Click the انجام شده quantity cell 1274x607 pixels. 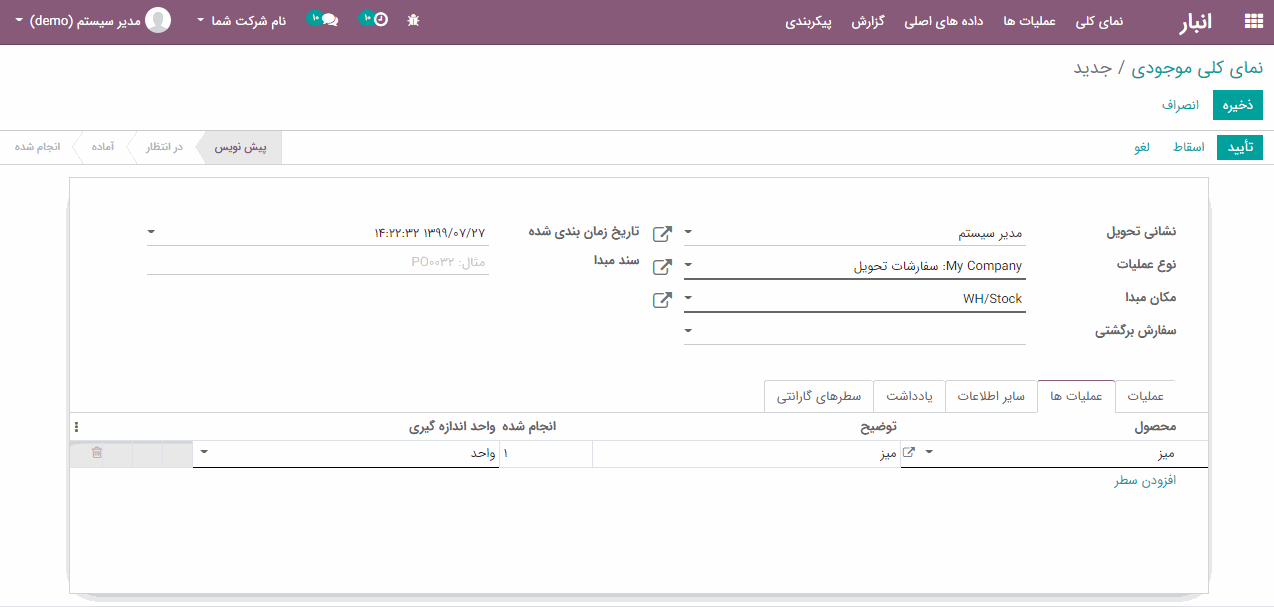pyautogui.click(x=546, y=454)
